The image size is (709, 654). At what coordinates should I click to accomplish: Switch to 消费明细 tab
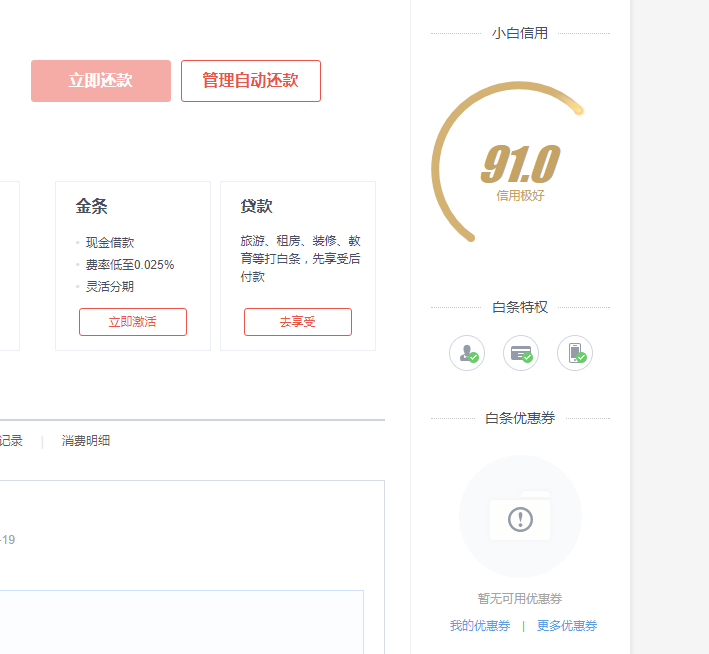[86, 441]
